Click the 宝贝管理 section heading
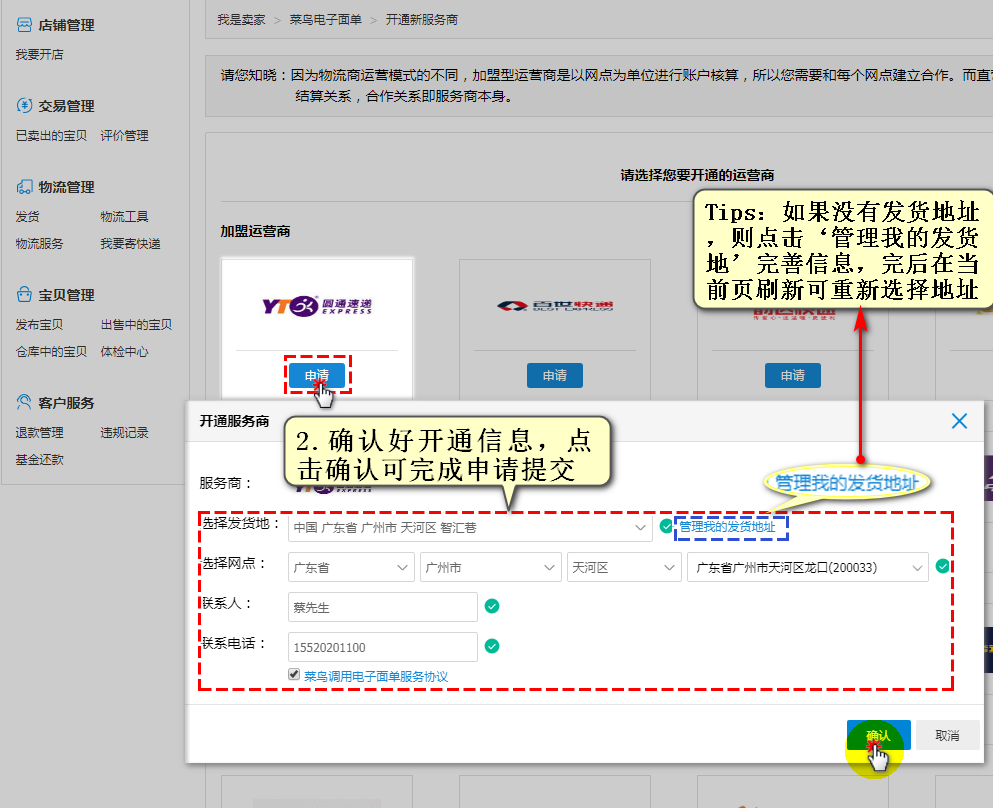Screen dimensions: 993x808 (x=66, y=295)
